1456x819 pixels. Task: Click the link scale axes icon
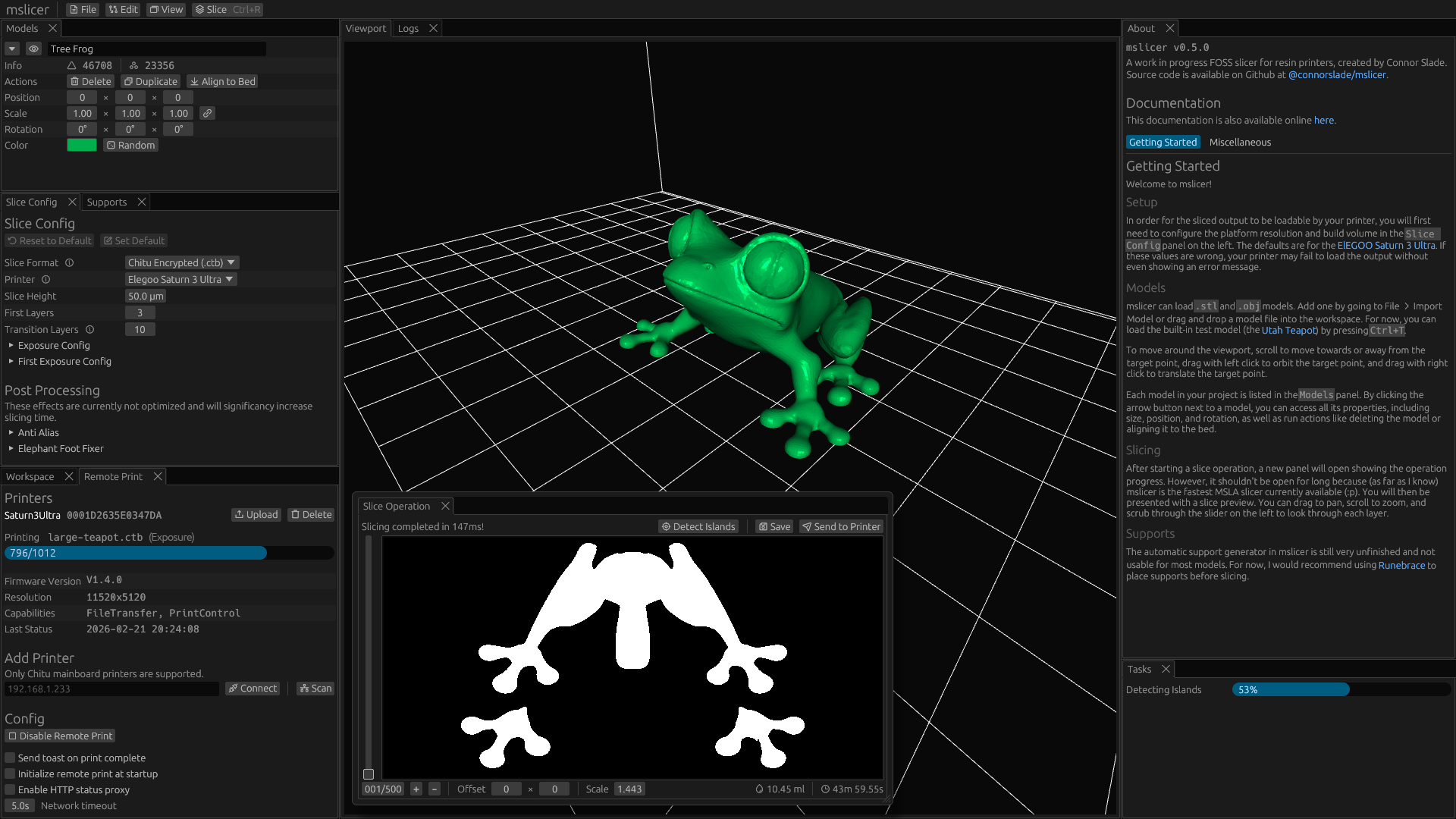tap(207, 113)
